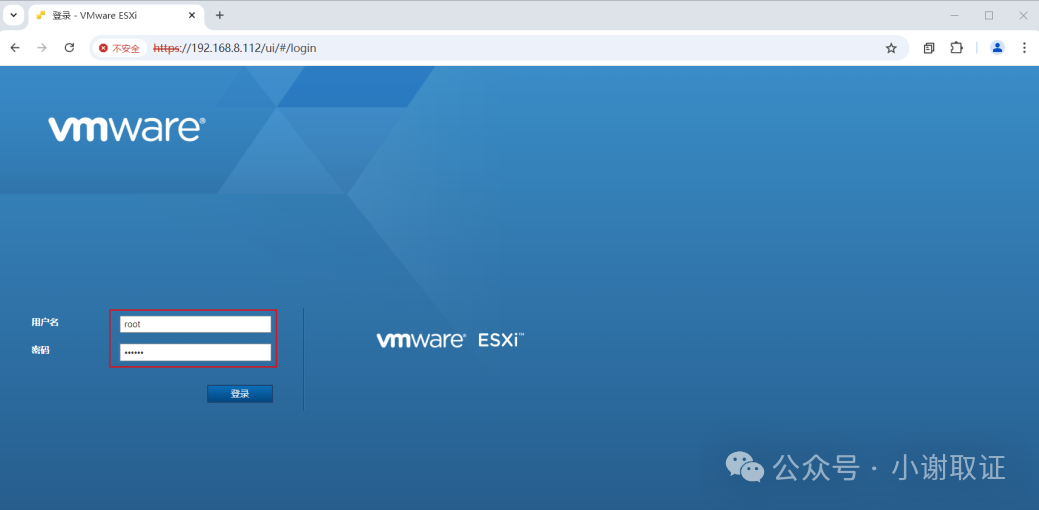Open a new browser tab
Screen dimensions: 1039x510
220,15
